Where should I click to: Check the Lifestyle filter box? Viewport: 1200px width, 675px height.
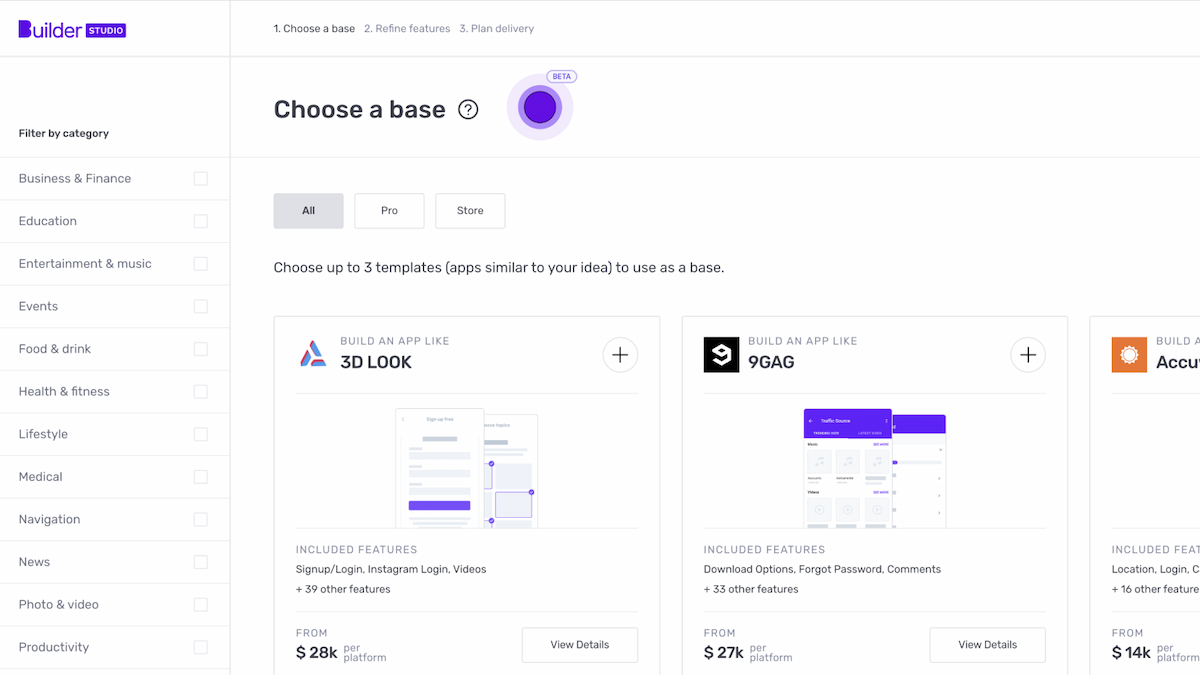point(201,434)
